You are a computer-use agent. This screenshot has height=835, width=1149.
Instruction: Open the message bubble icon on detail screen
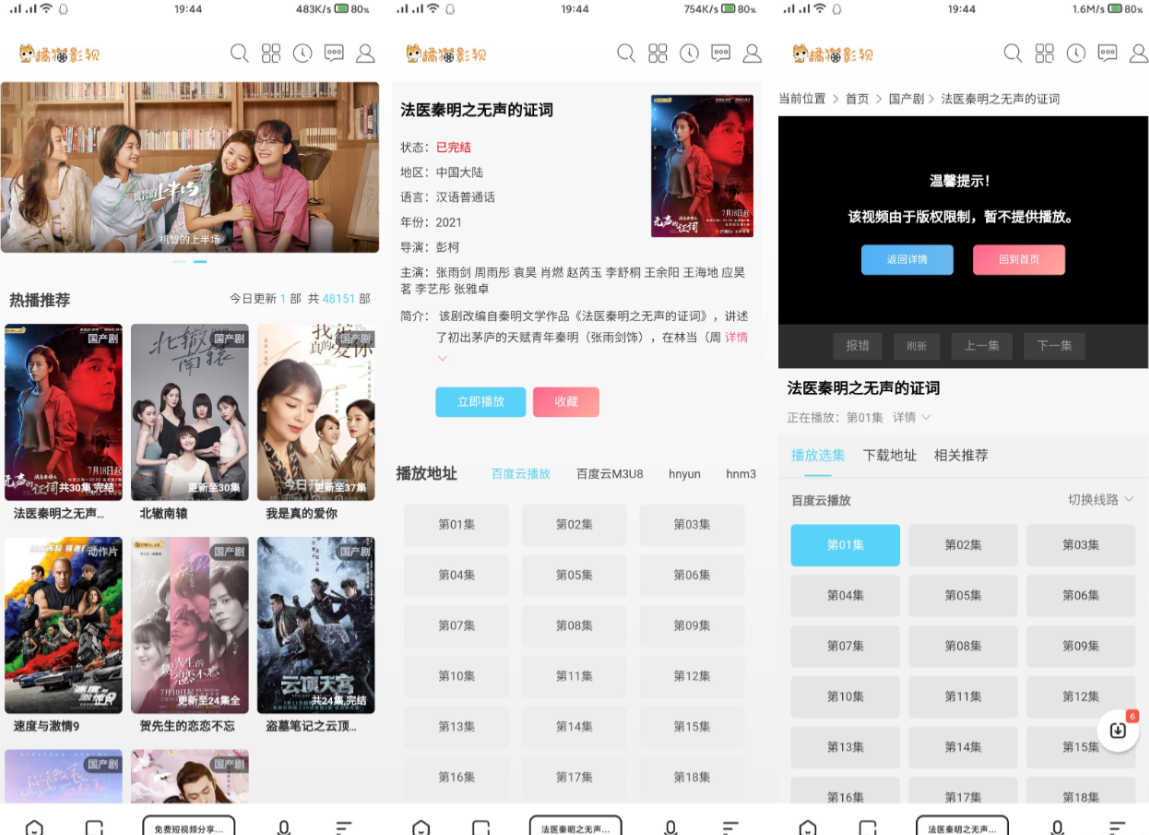[x=721, y=53]
